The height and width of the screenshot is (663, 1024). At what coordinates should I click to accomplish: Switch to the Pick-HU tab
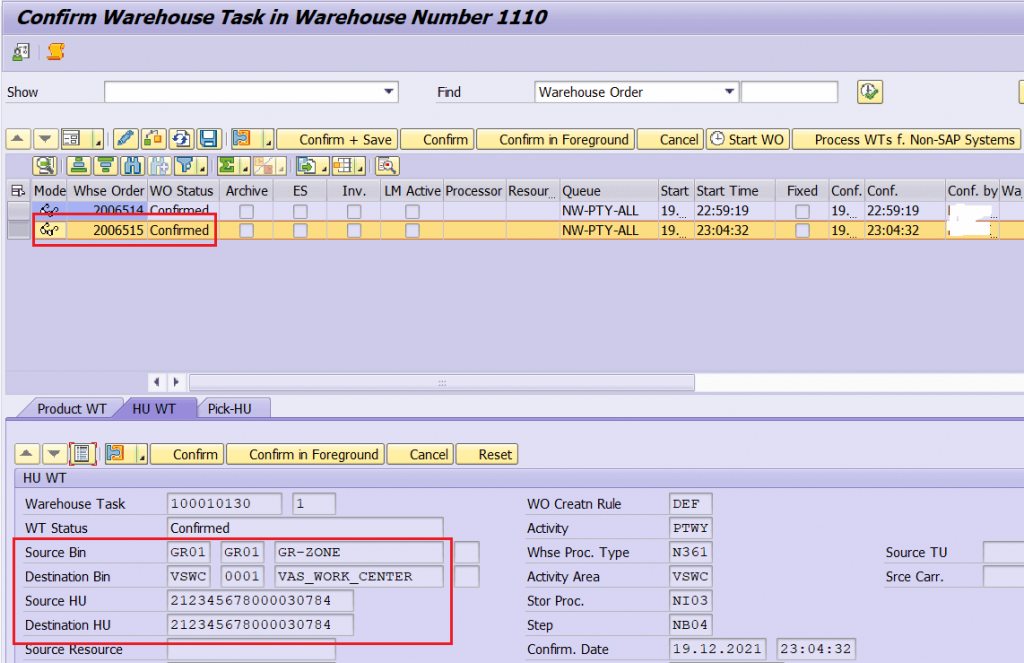pyautogui.click(x=229, y=409)
